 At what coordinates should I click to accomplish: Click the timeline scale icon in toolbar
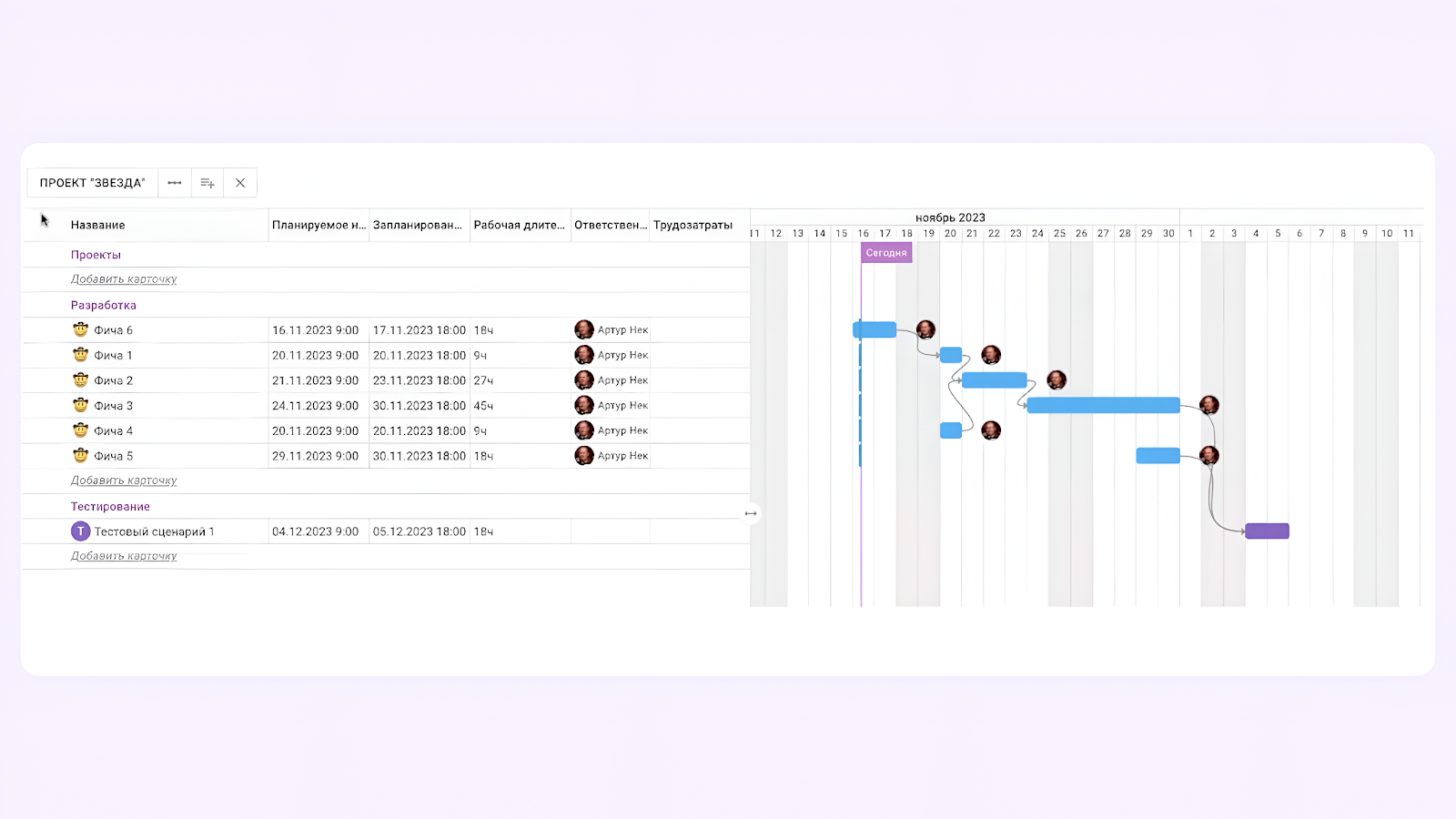(x=175, y=183)
